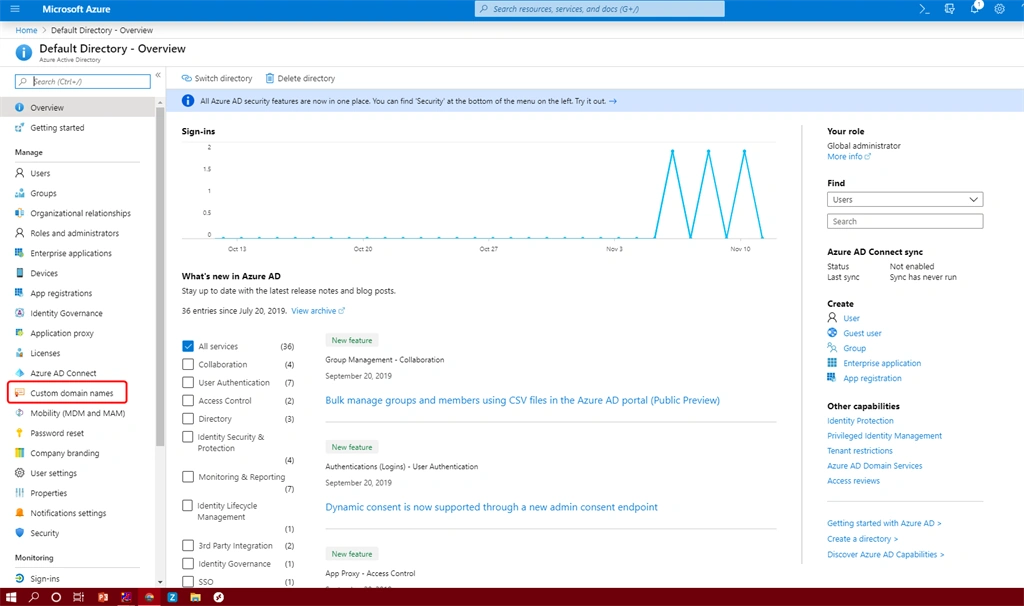Open Windows taskbar search
The width and height of the screenshot is (1024, 606).
[x=34, y=597]
